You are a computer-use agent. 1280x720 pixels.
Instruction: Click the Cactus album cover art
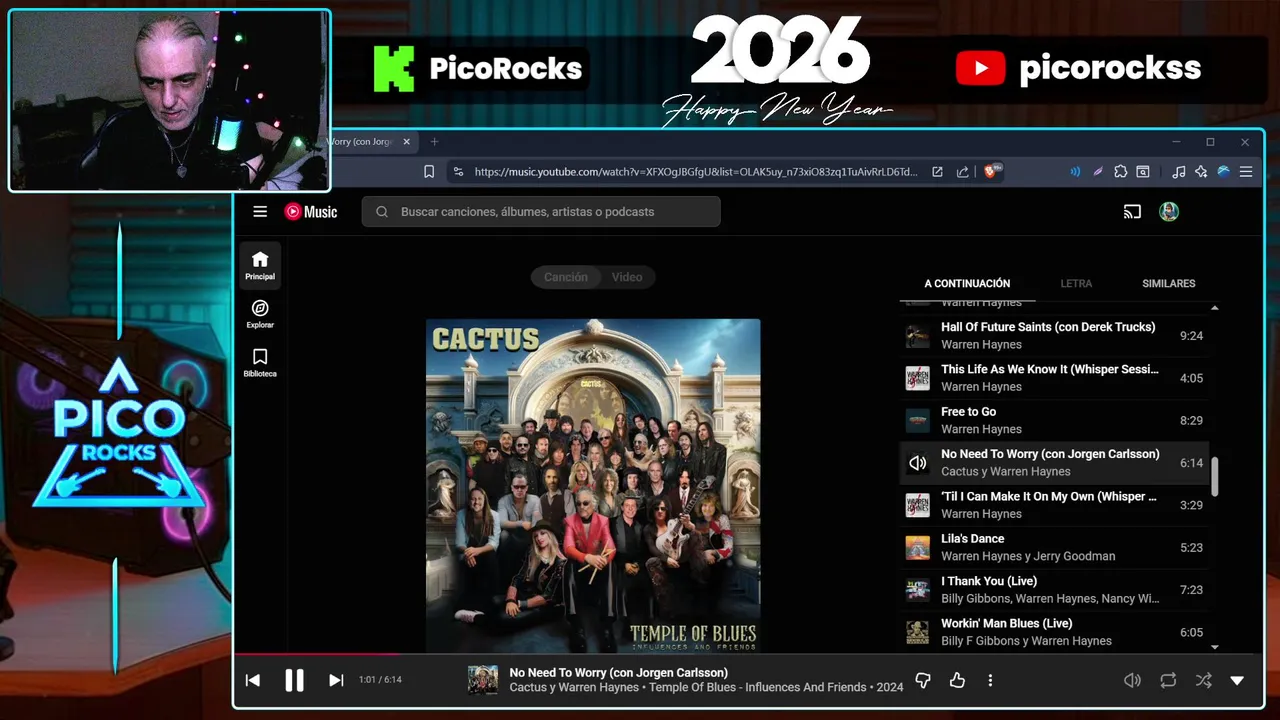click(593, 486)
